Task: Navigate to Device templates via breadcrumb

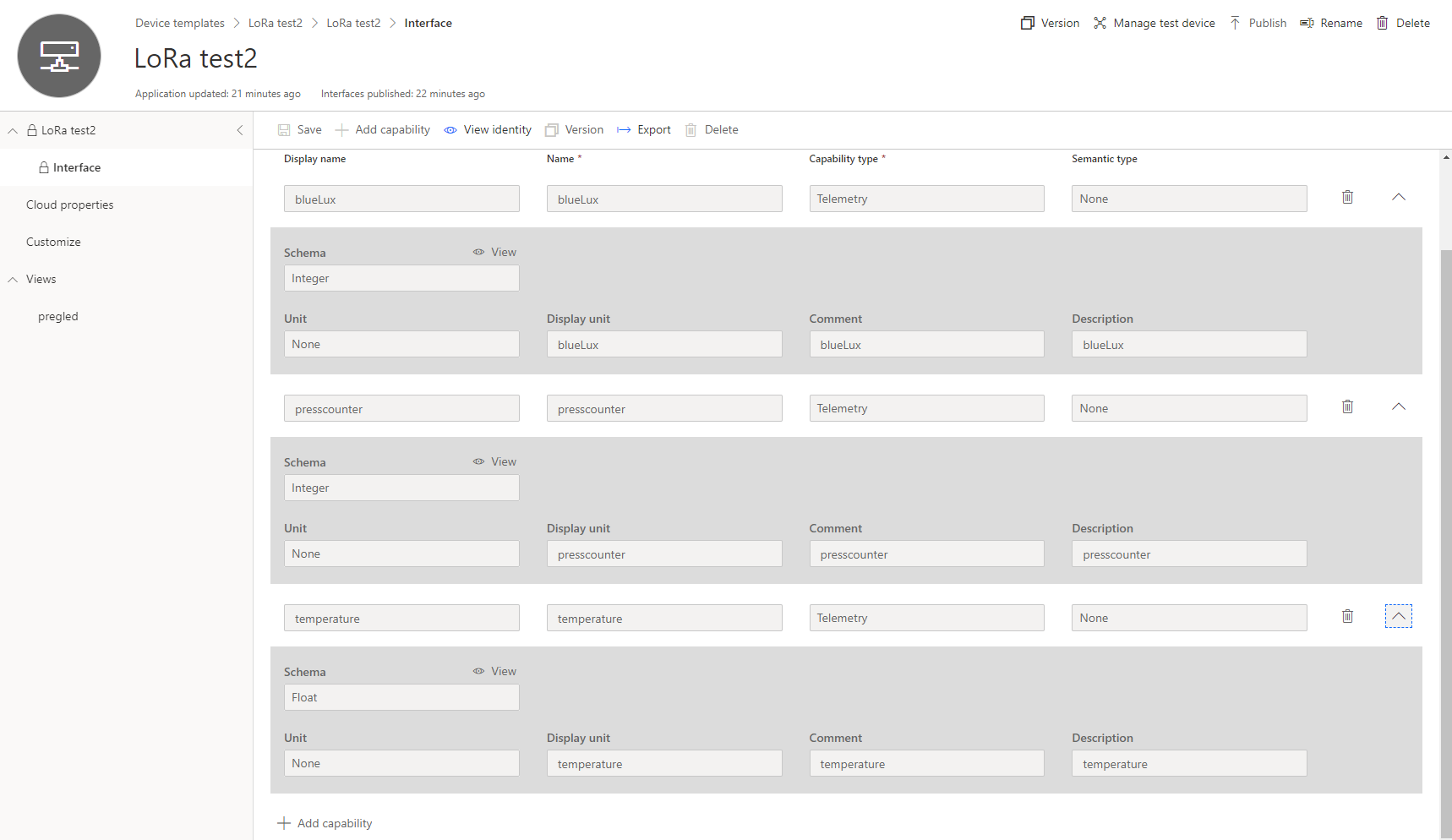Action: pyautogui.click(x=179, y=23)
